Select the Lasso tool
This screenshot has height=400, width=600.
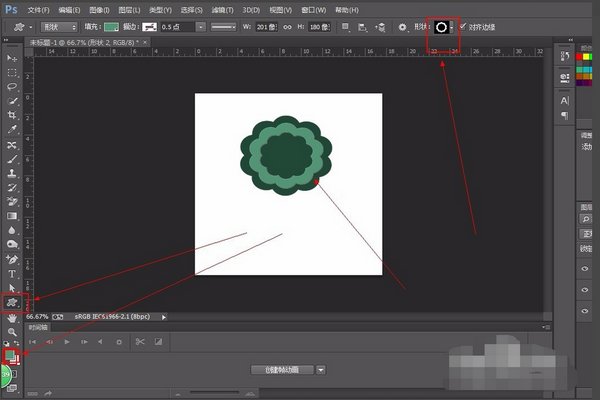pyautogui.click(x=13, y=87)
